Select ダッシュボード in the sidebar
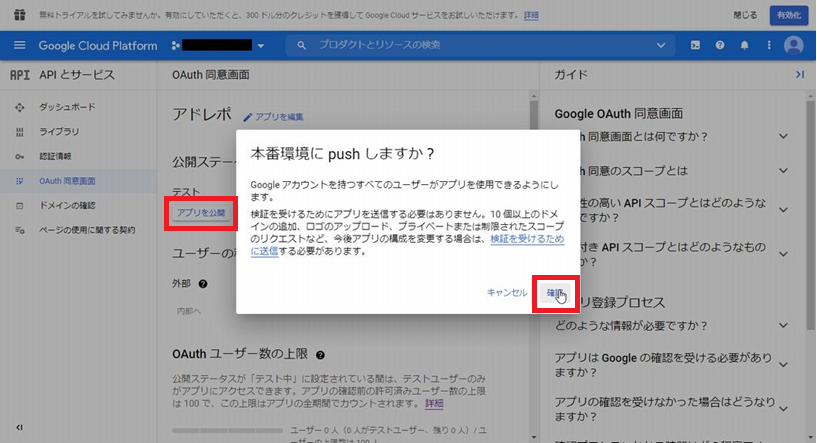 tap(78, 107)
